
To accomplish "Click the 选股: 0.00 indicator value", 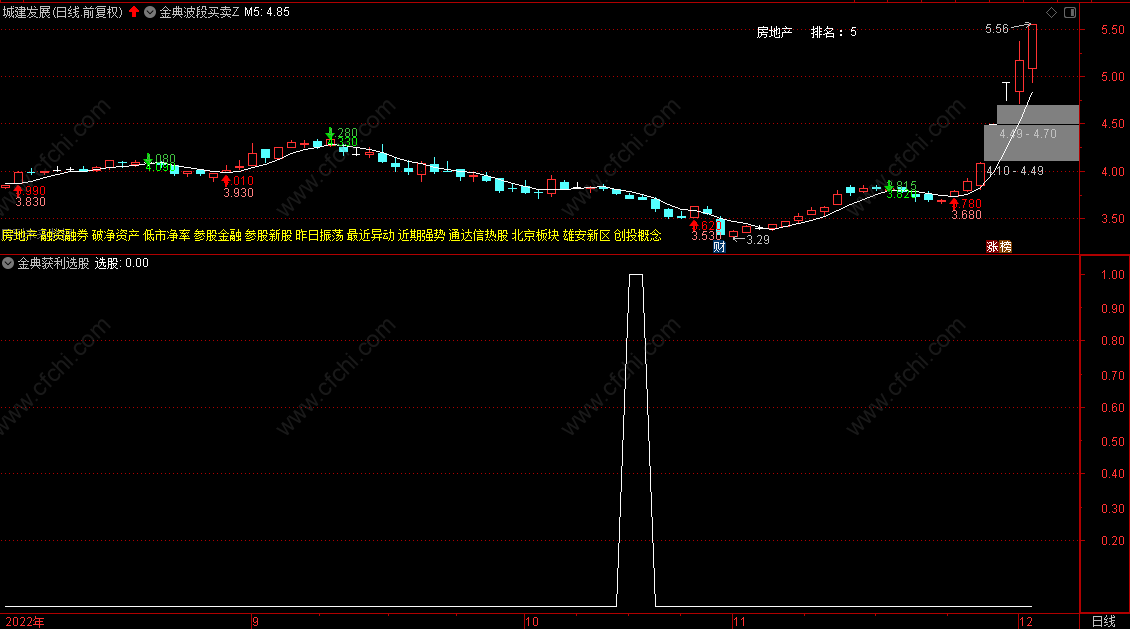I will coord(122,263).
